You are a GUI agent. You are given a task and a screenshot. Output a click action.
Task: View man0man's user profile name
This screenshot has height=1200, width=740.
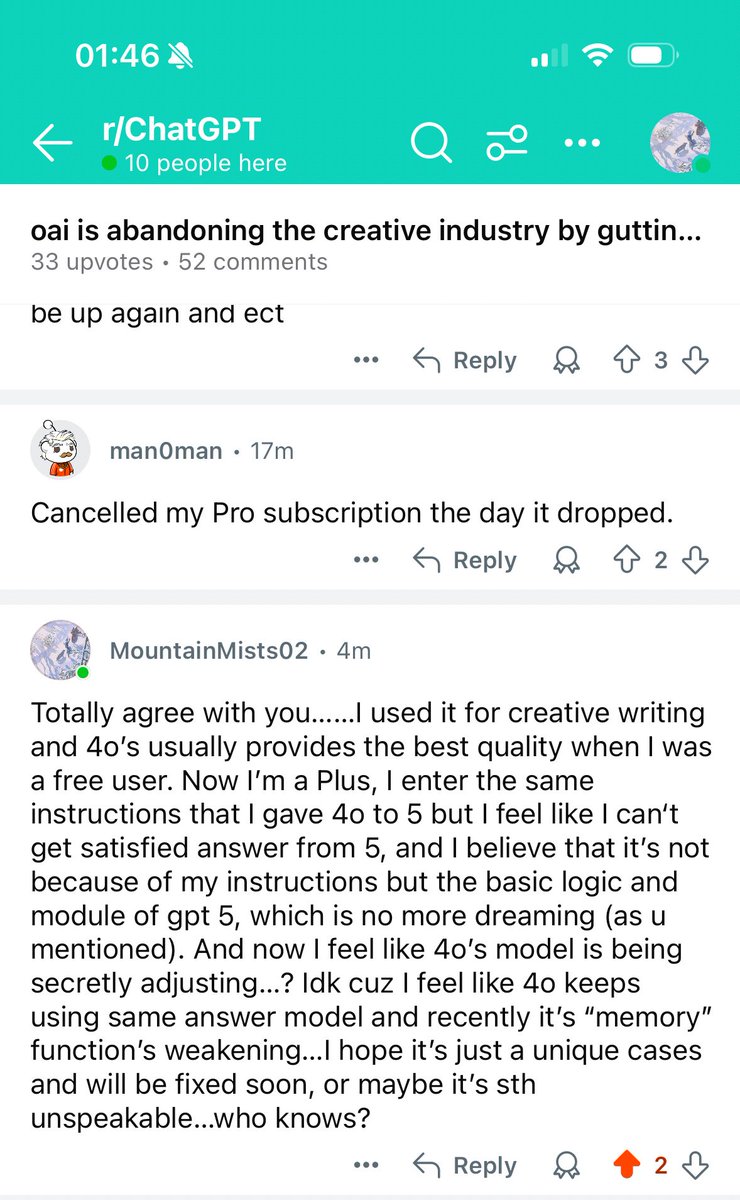click(x=166, y=451)
